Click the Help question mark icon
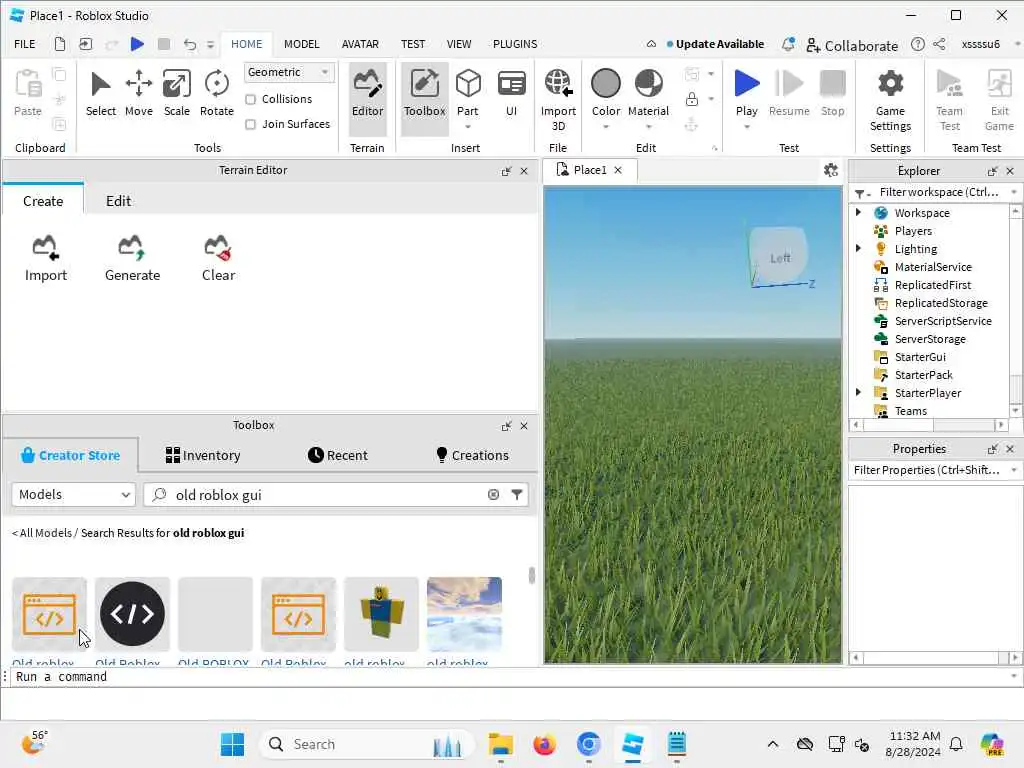The height and width of the screenshot is (768, 1024). pyautogui.click(x=918, y=44)
